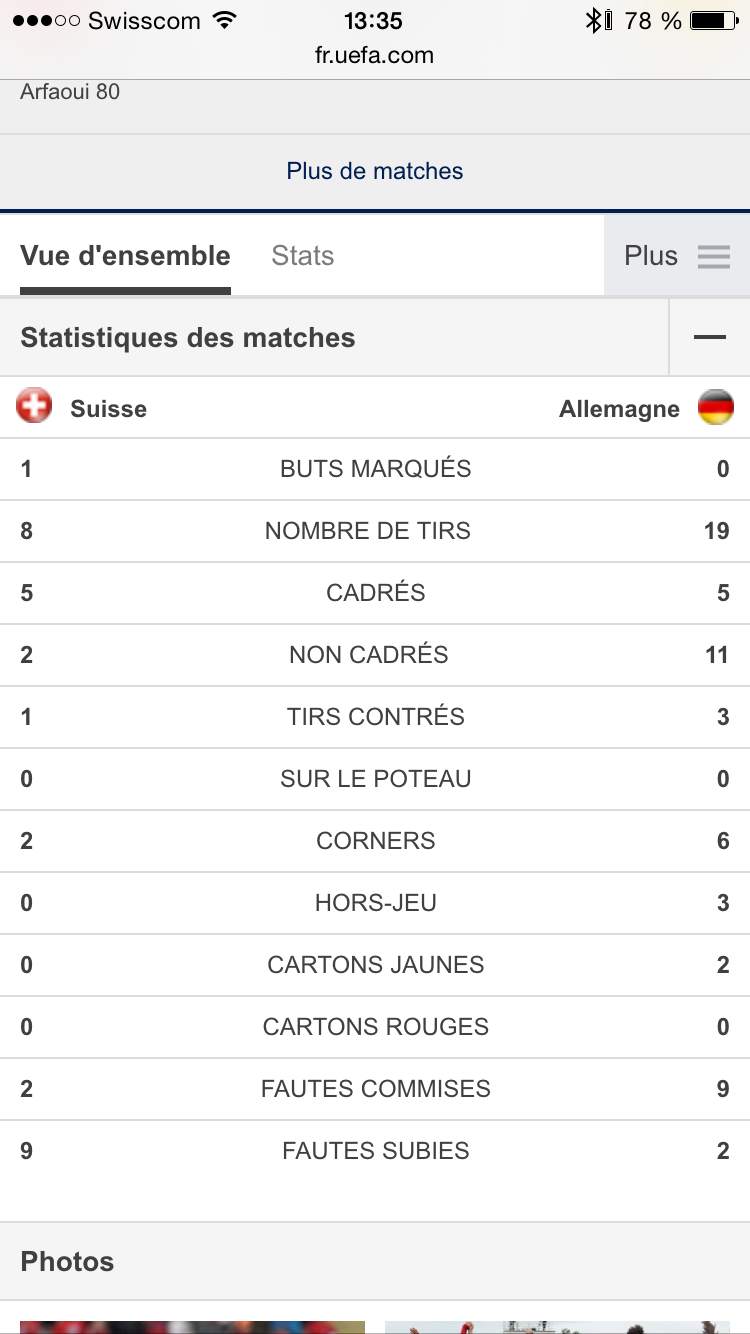Tap the Wi-Fi signal icon
This screenshot has height=1334, width=750.
coord(225,20)
